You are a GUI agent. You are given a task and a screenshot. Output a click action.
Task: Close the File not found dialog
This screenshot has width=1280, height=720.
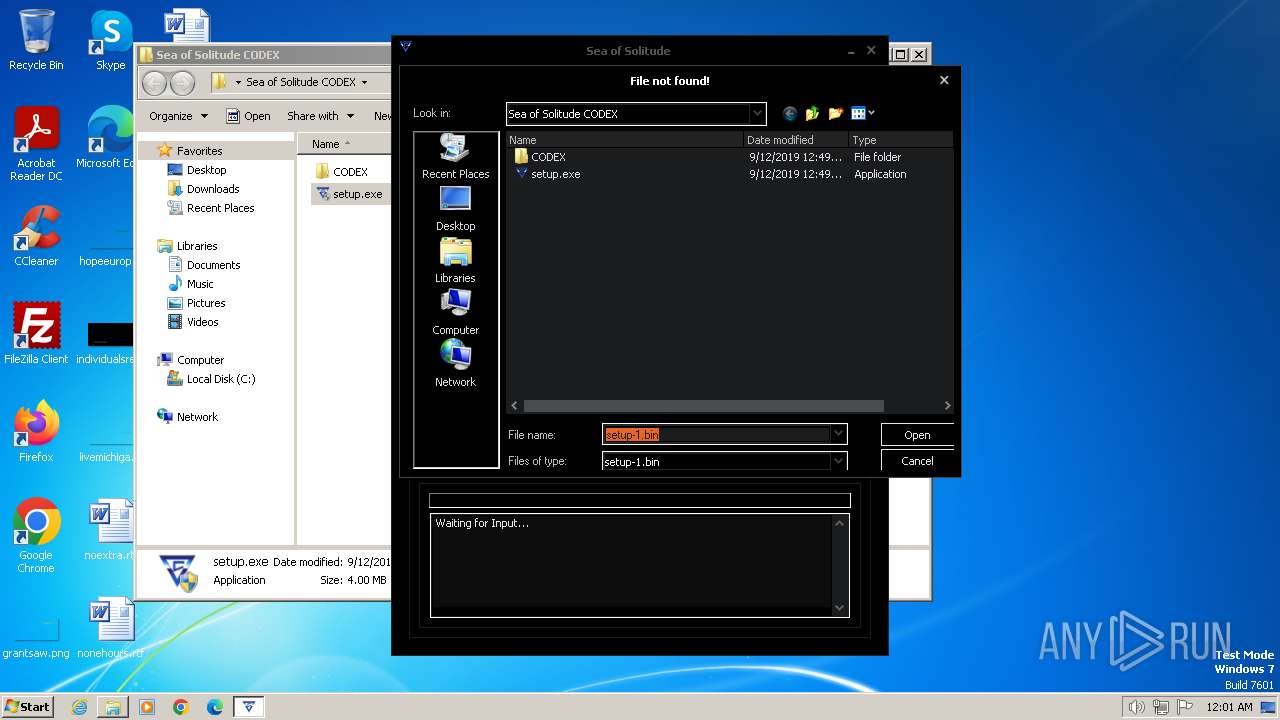click(944, 80)
